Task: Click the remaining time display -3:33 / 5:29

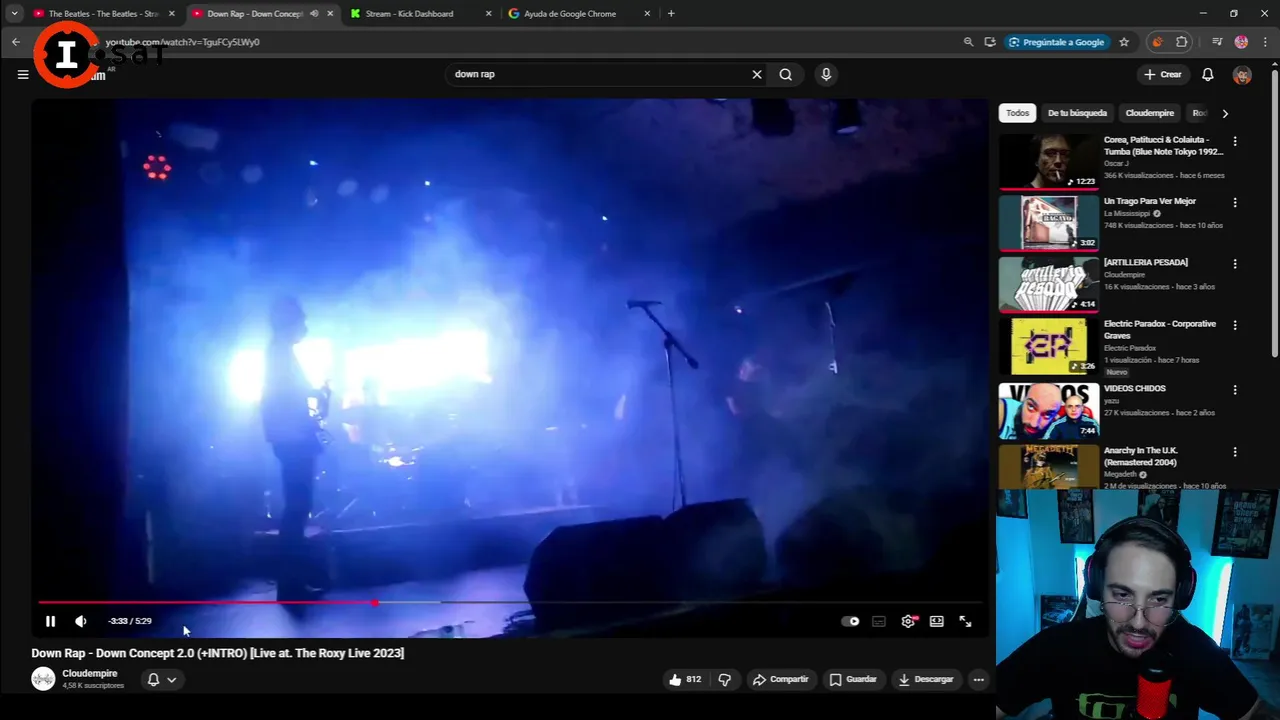Action: pos(130,621)
